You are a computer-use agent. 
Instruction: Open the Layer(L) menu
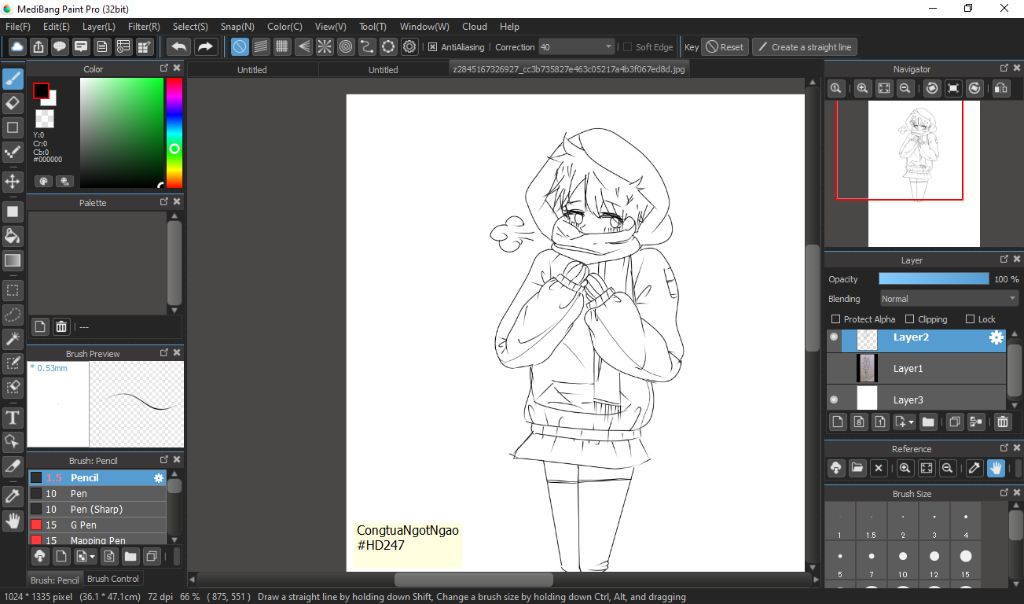tap(99, 27)
